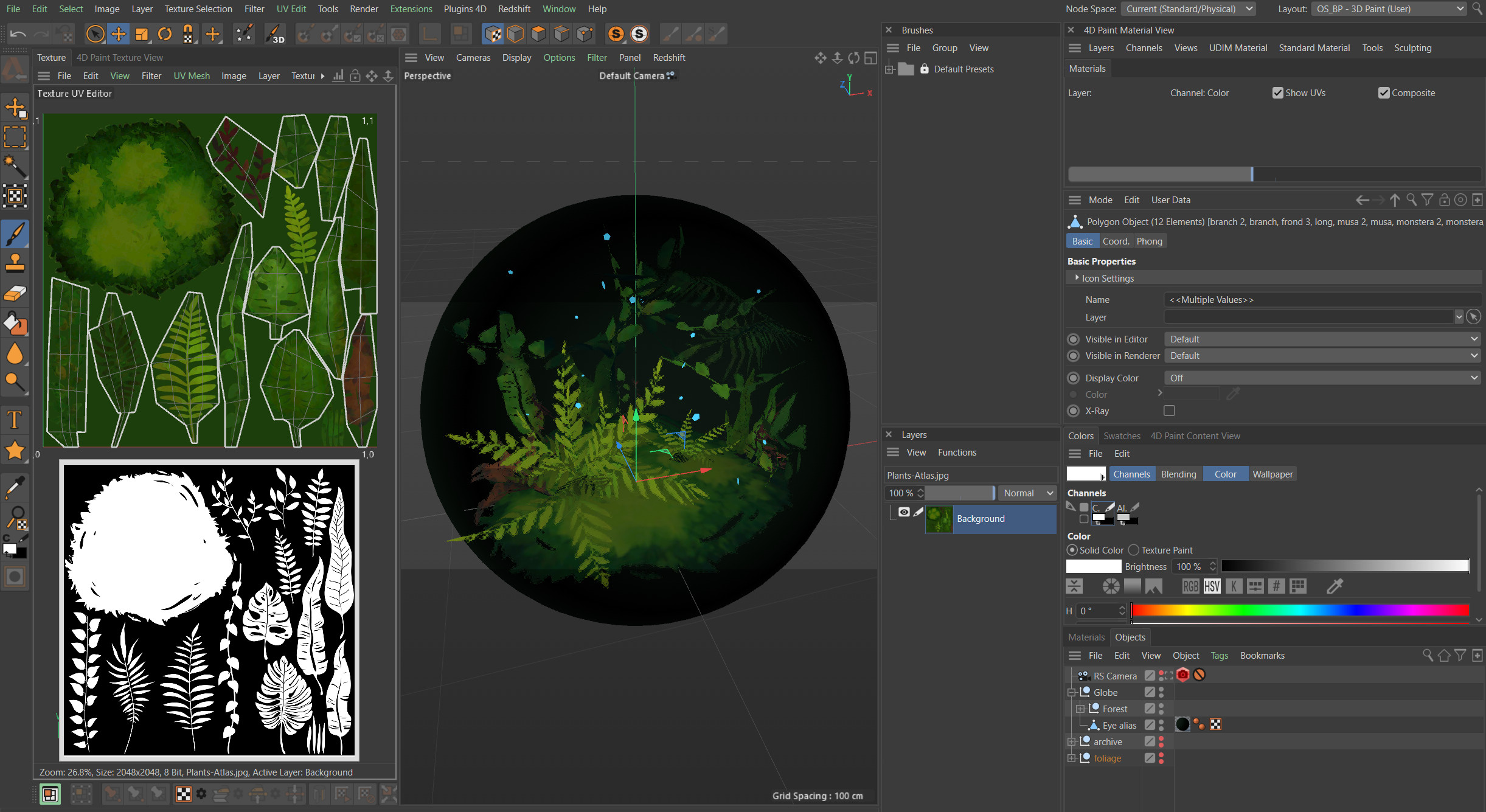Screen dimensions: 1486x812
Task: Click the search magnifier in Objects manager
Action: (x=1427, y=655)
